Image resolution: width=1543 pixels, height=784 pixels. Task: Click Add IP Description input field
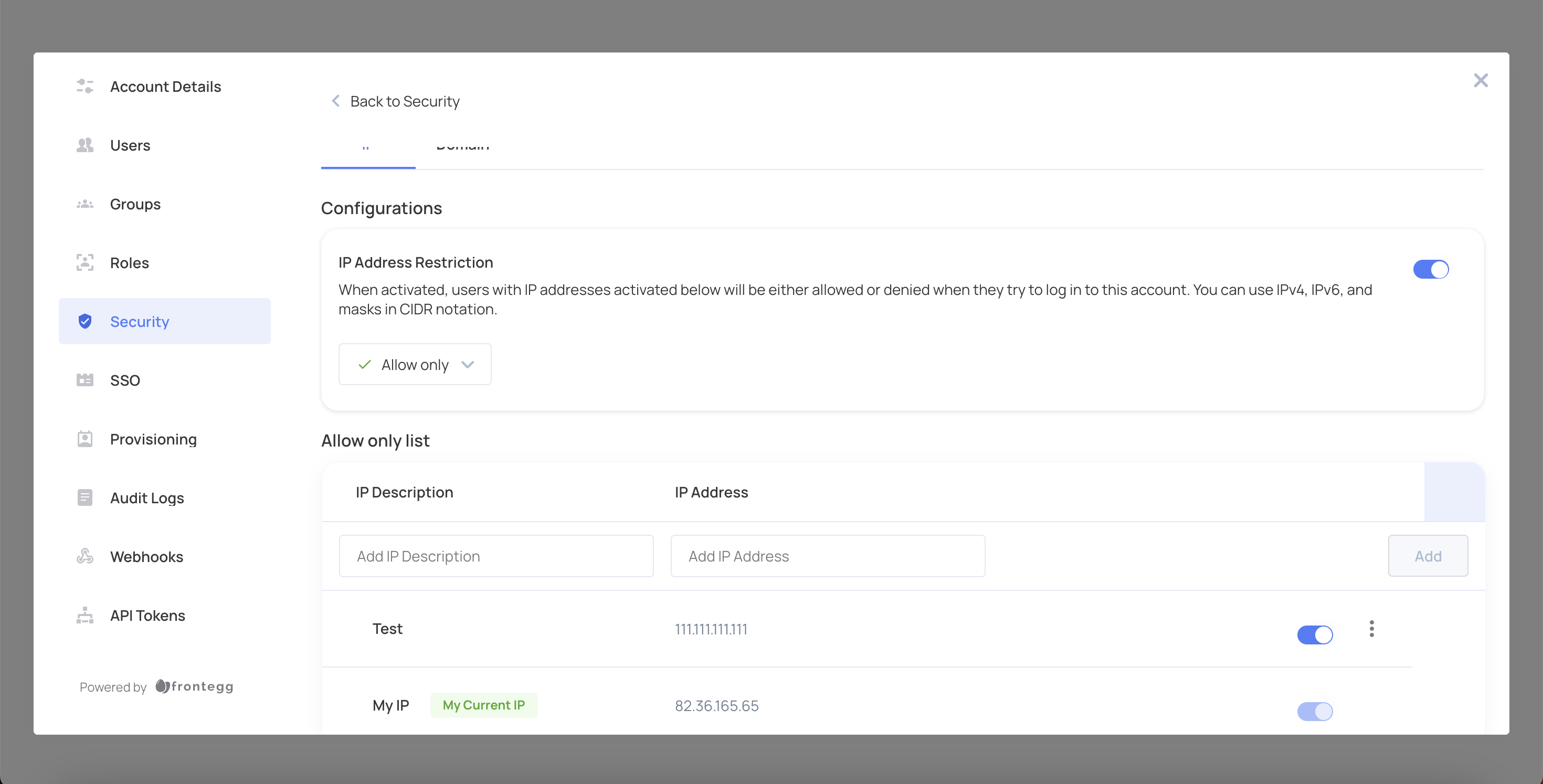(x=496, y=555)
